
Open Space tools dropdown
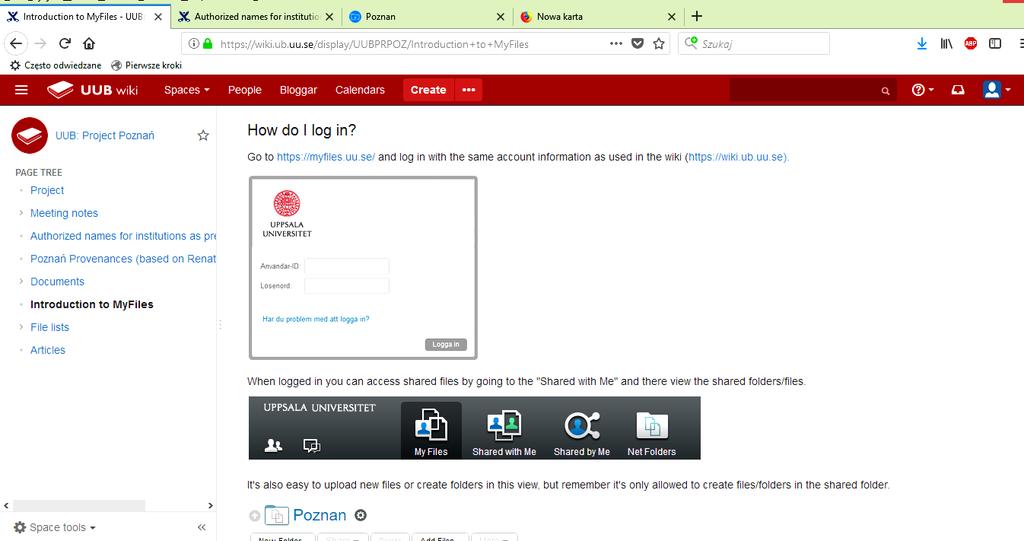[x=56, y=527]
